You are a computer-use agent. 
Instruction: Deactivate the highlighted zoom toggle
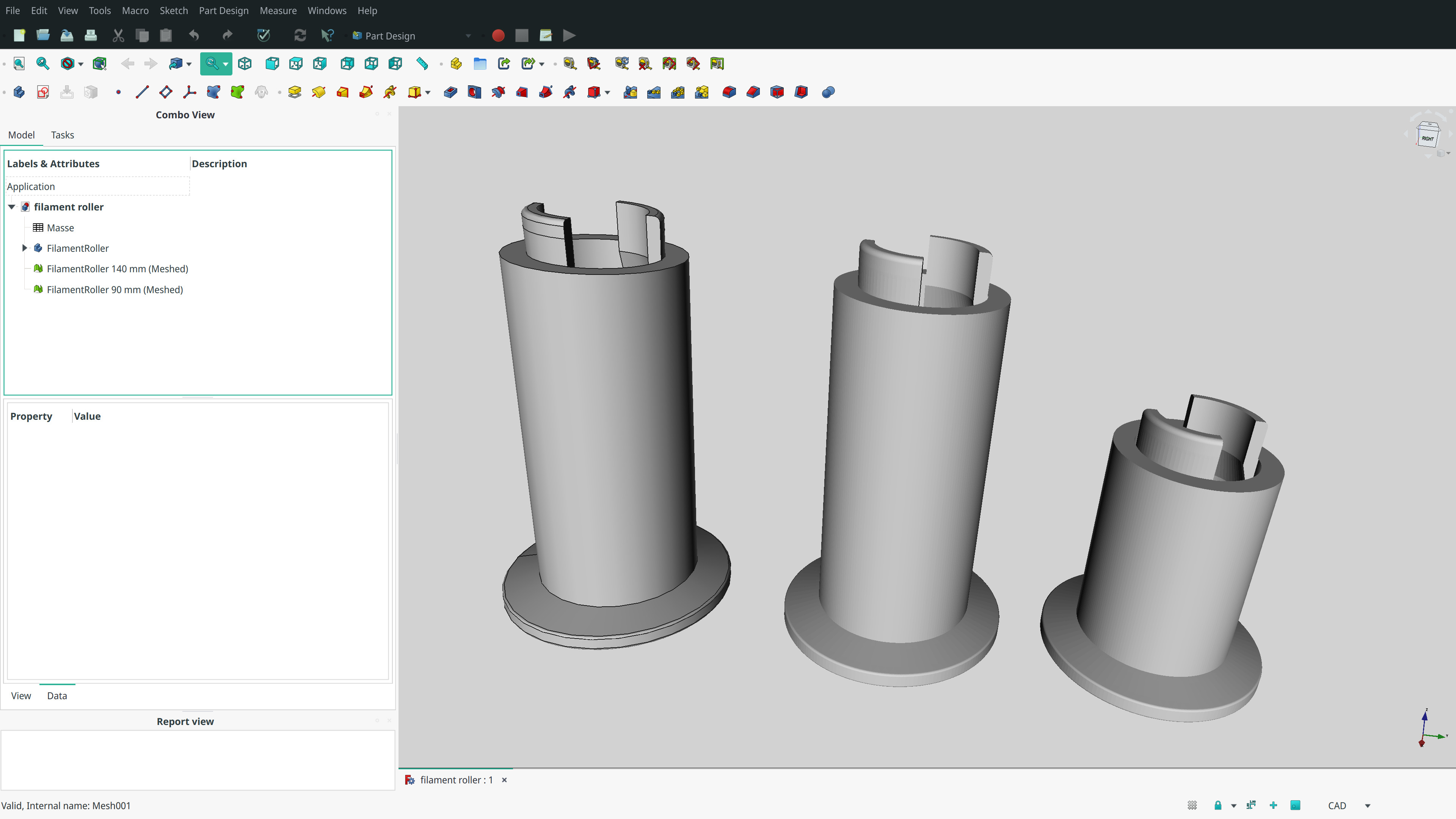(212, 63)
